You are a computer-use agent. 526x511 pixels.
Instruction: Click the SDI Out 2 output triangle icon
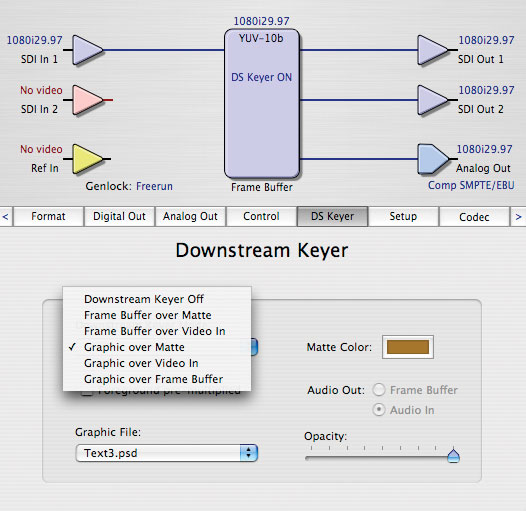click(x=433, y=100)
